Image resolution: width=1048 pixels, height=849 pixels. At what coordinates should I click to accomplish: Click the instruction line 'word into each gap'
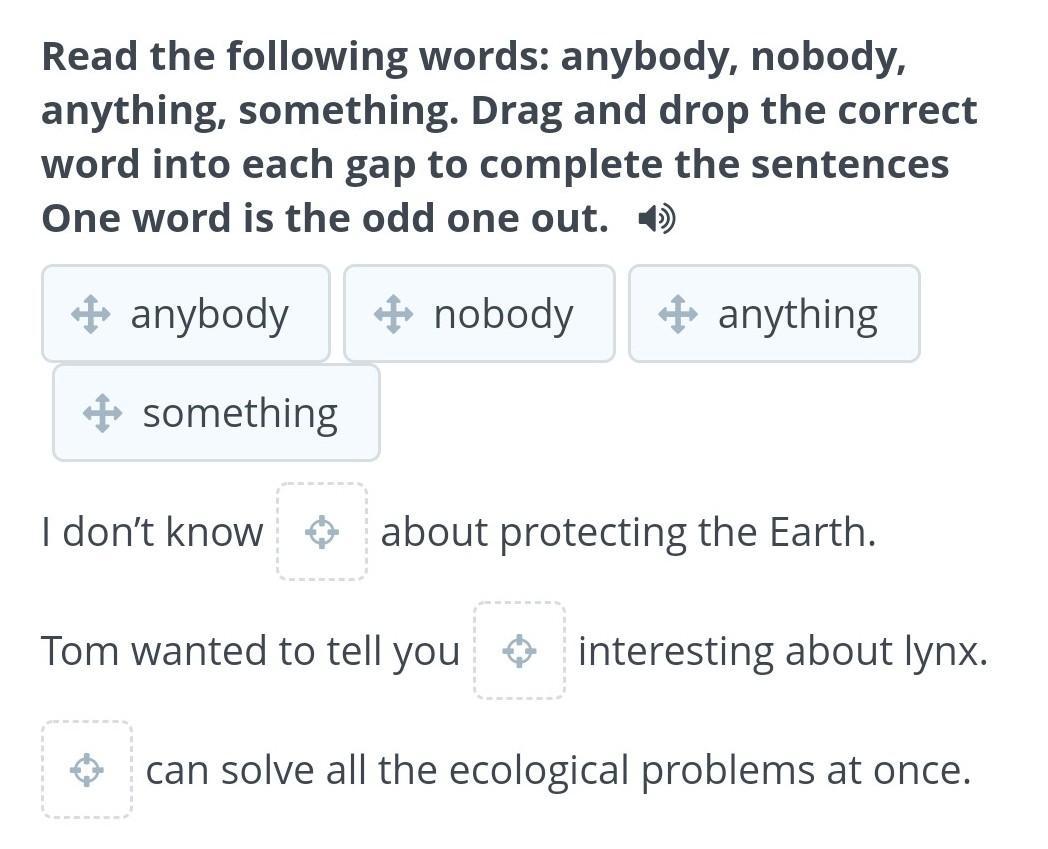495,164
